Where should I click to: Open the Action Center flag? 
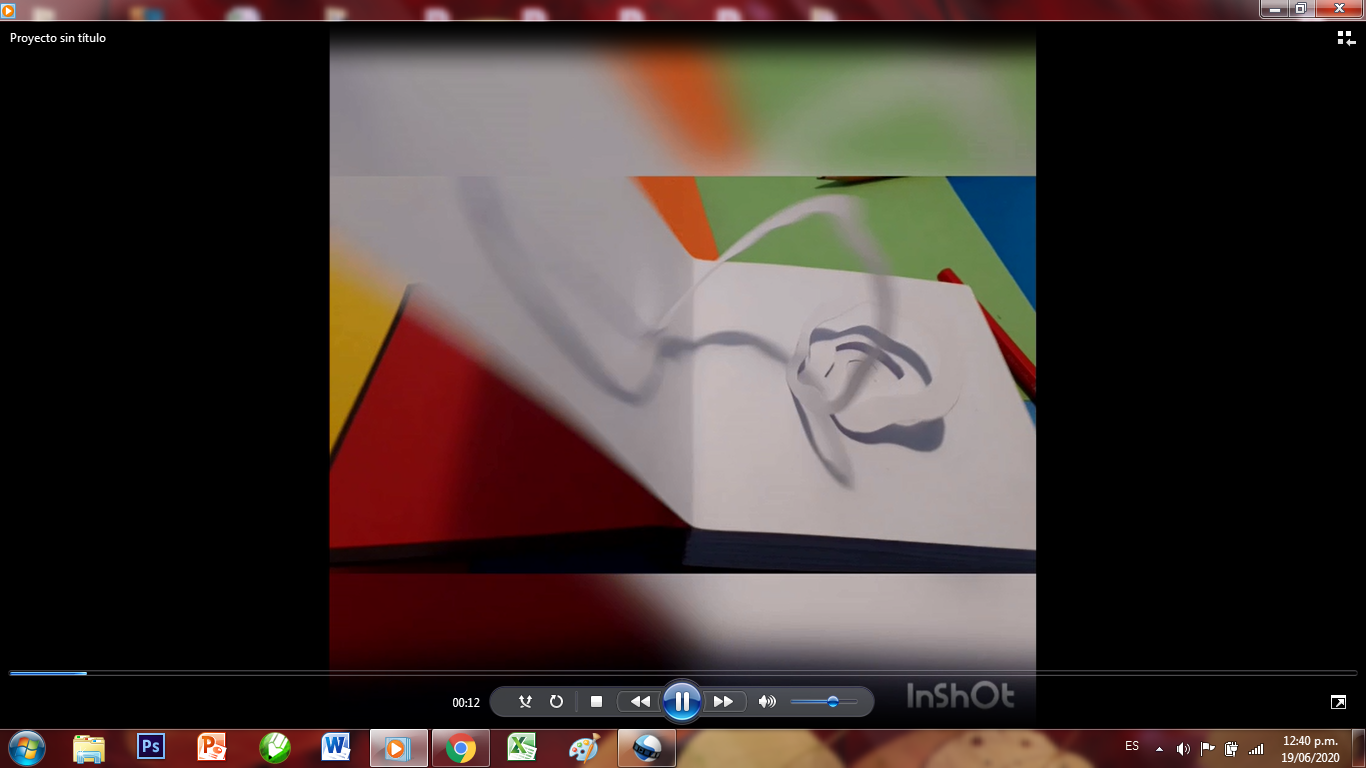pos(1207,748)
